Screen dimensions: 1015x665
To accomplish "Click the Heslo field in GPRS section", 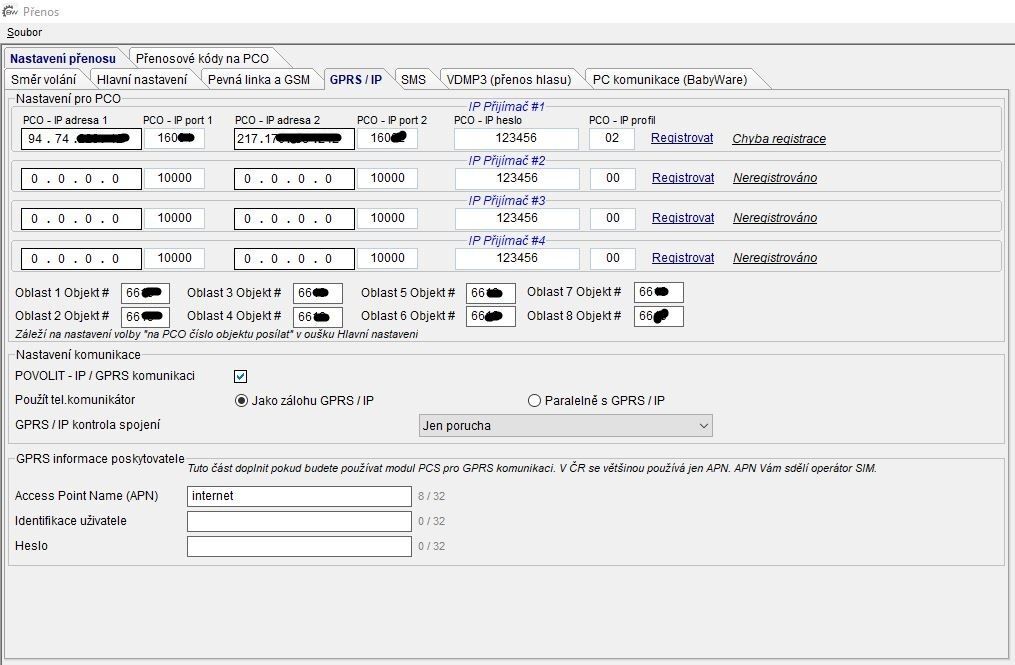I will [299, 546].
